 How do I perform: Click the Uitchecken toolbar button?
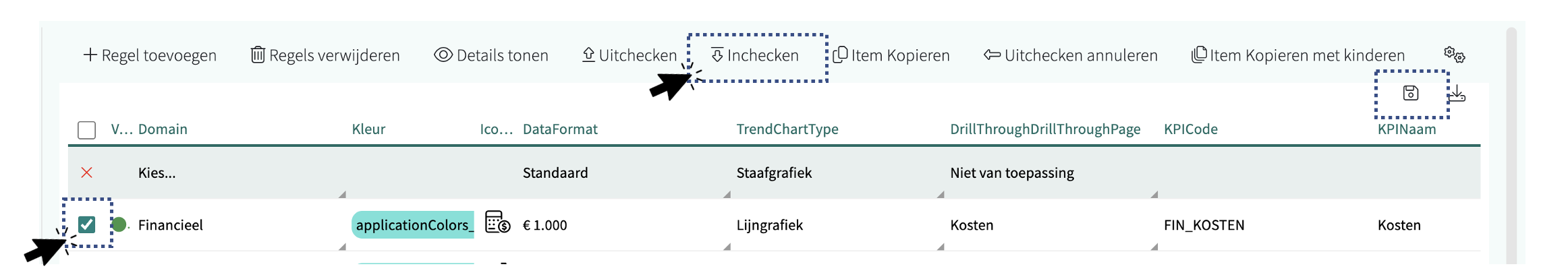629,55
